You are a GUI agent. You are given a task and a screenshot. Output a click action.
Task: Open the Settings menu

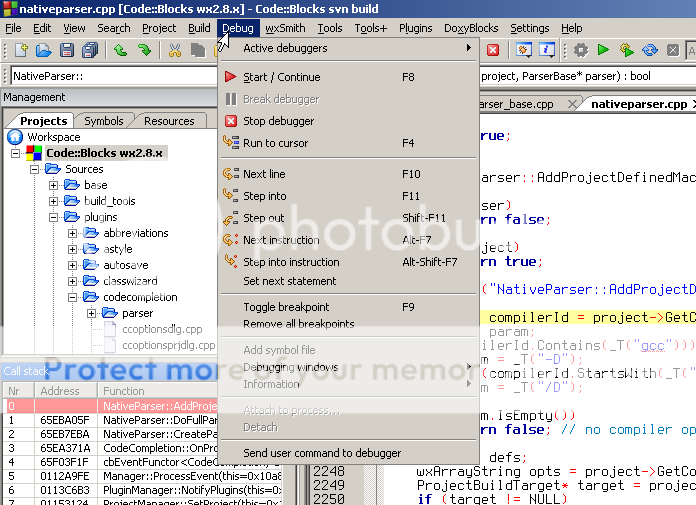tap(530, 28)
